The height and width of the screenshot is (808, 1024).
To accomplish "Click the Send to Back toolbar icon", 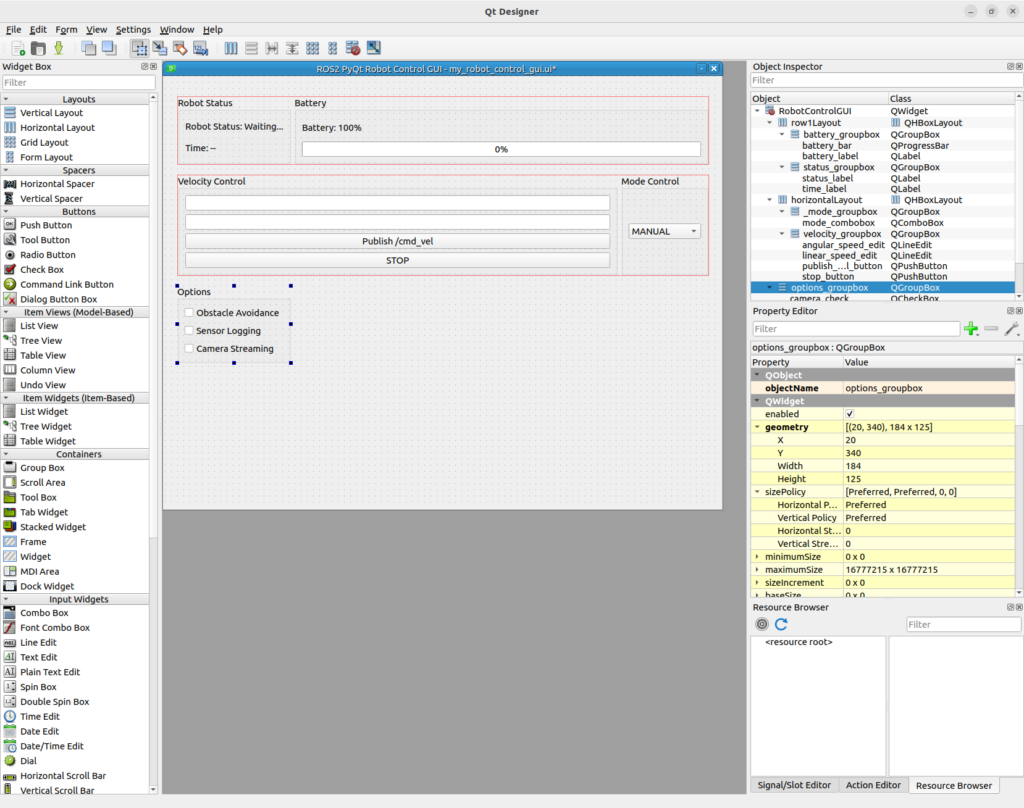I will (x=89, y=48).
